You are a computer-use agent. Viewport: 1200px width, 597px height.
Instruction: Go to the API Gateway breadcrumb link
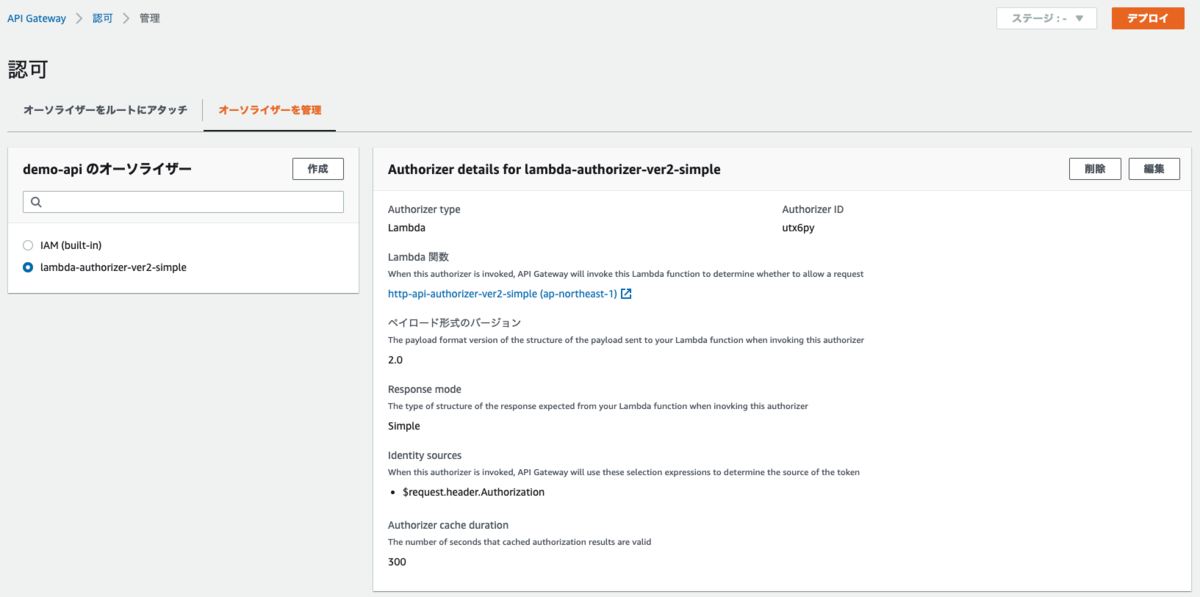click(37, 19)
